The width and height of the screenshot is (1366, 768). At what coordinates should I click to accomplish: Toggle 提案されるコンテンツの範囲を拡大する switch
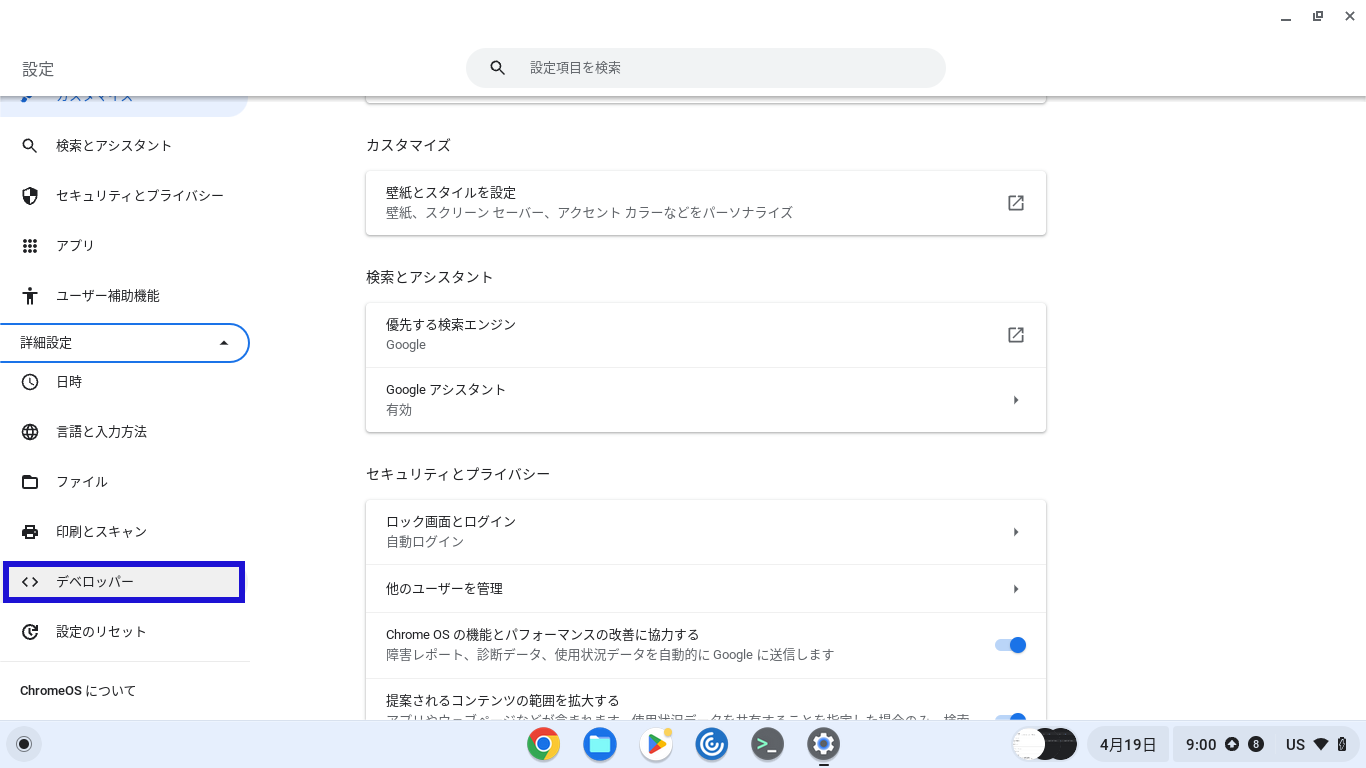(x=1010, y=718)
